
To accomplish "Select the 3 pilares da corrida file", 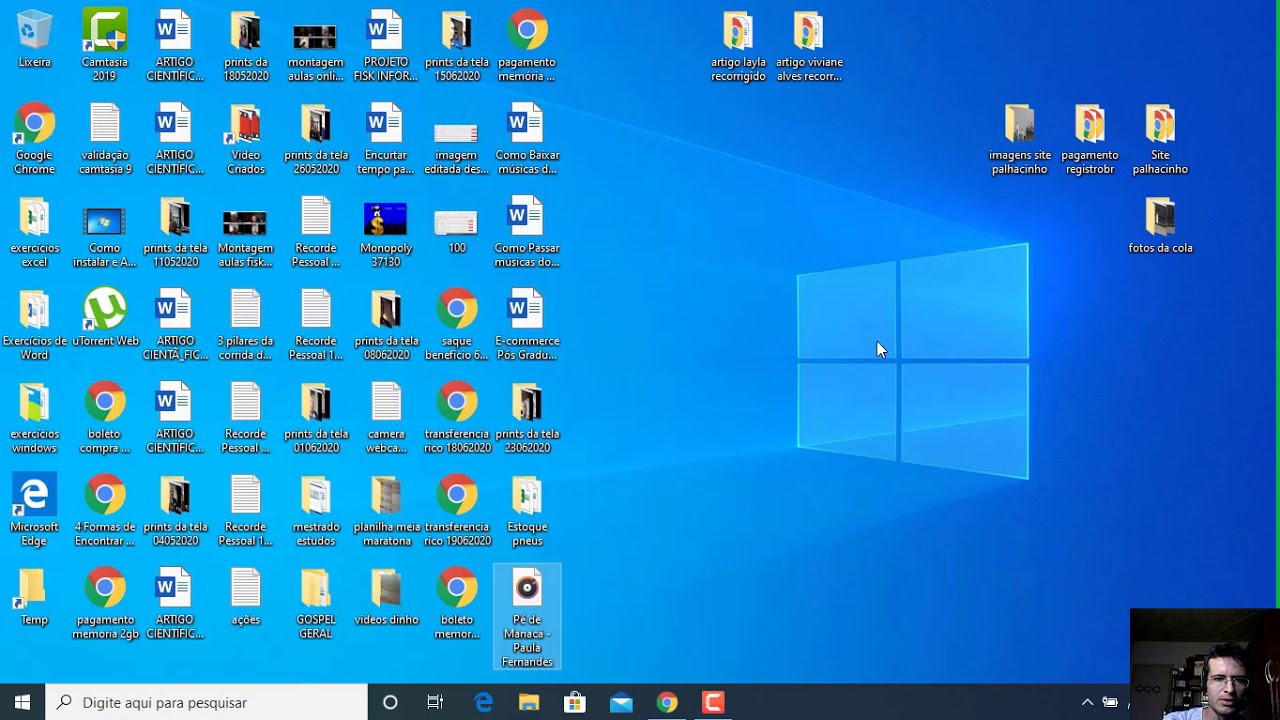I will (246, 325).
